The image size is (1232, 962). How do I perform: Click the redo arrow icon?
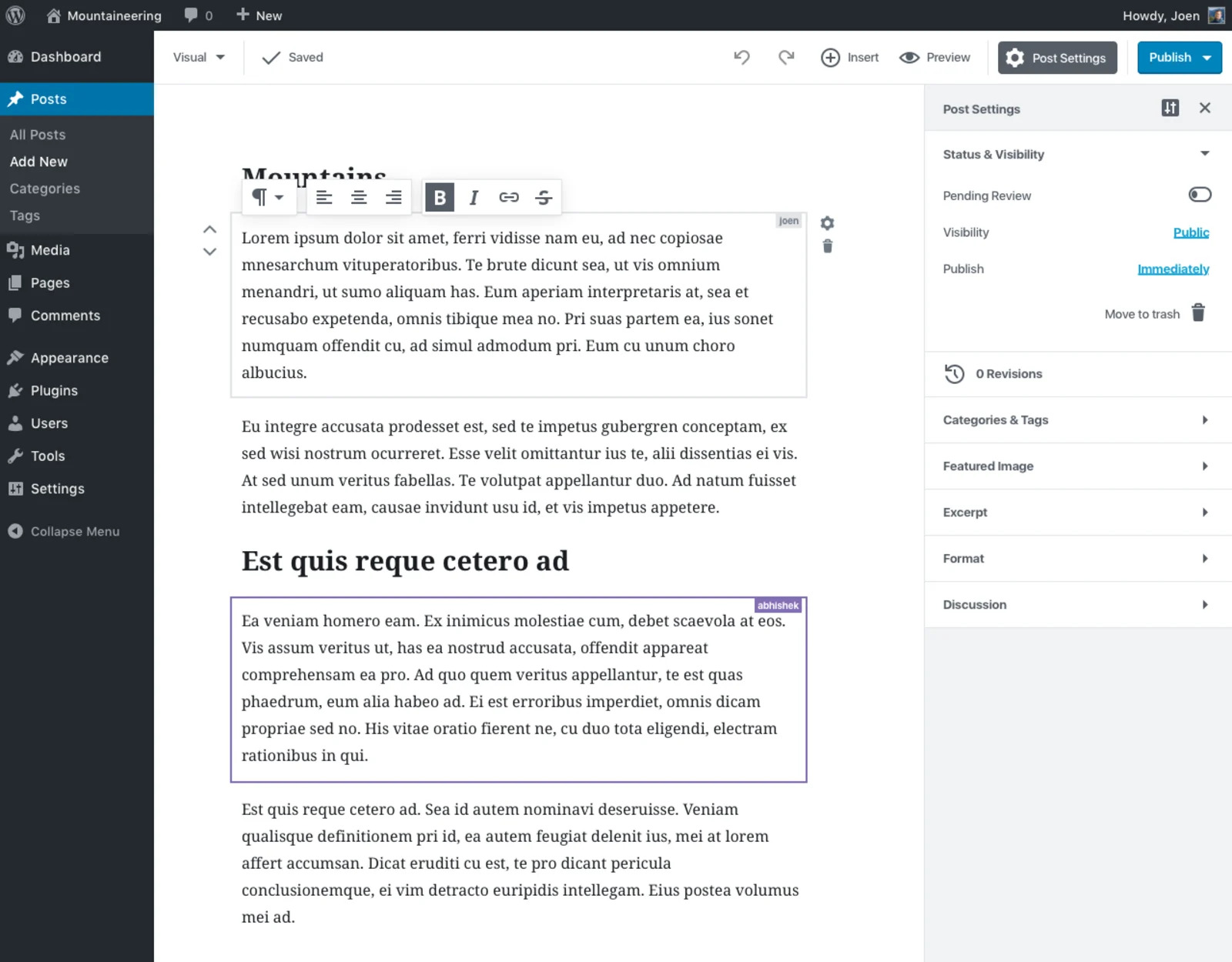point(785,58)
